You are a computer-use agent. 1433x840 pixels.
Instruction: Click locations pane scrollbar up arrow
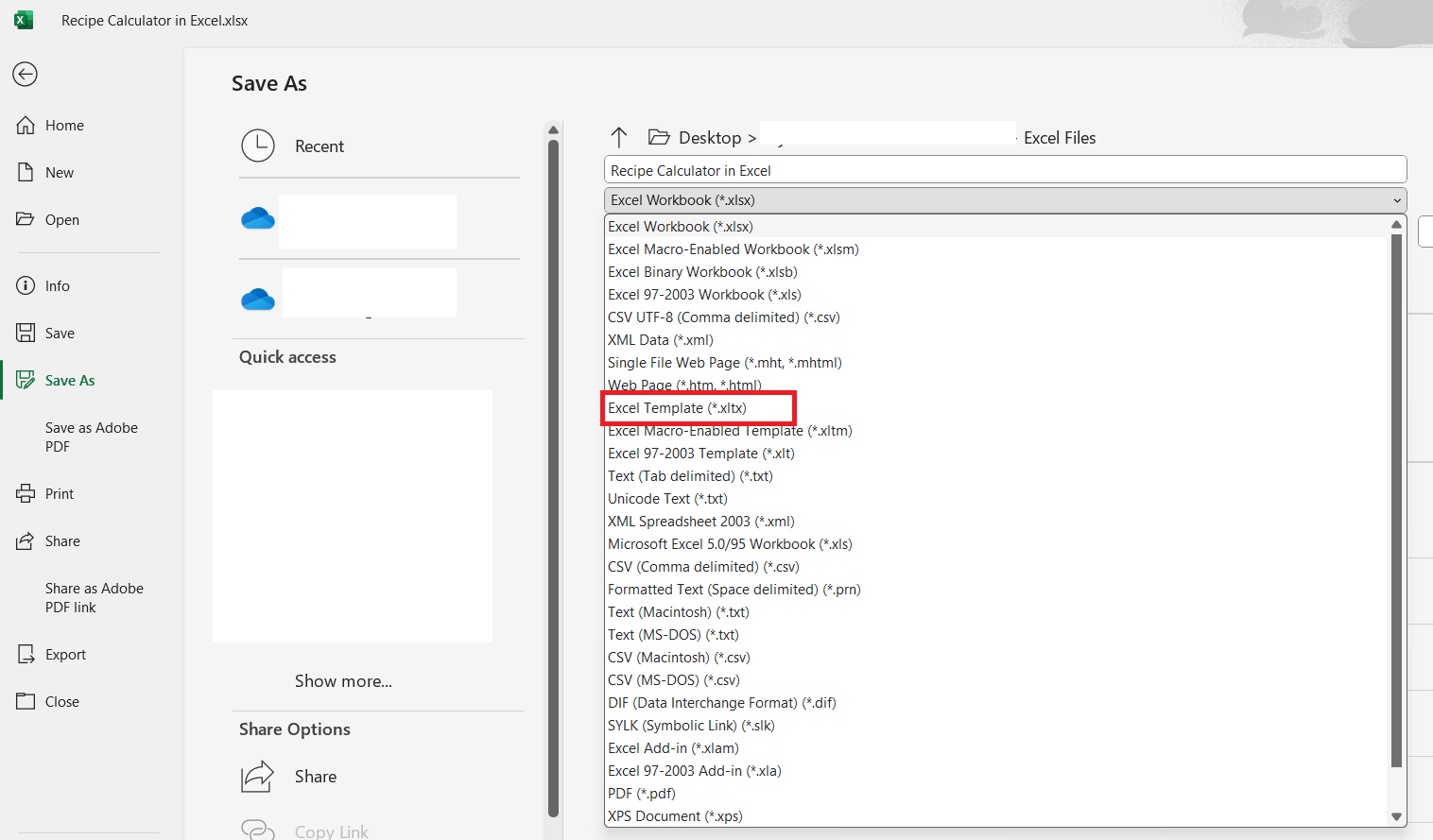click(x=554, y=130)
